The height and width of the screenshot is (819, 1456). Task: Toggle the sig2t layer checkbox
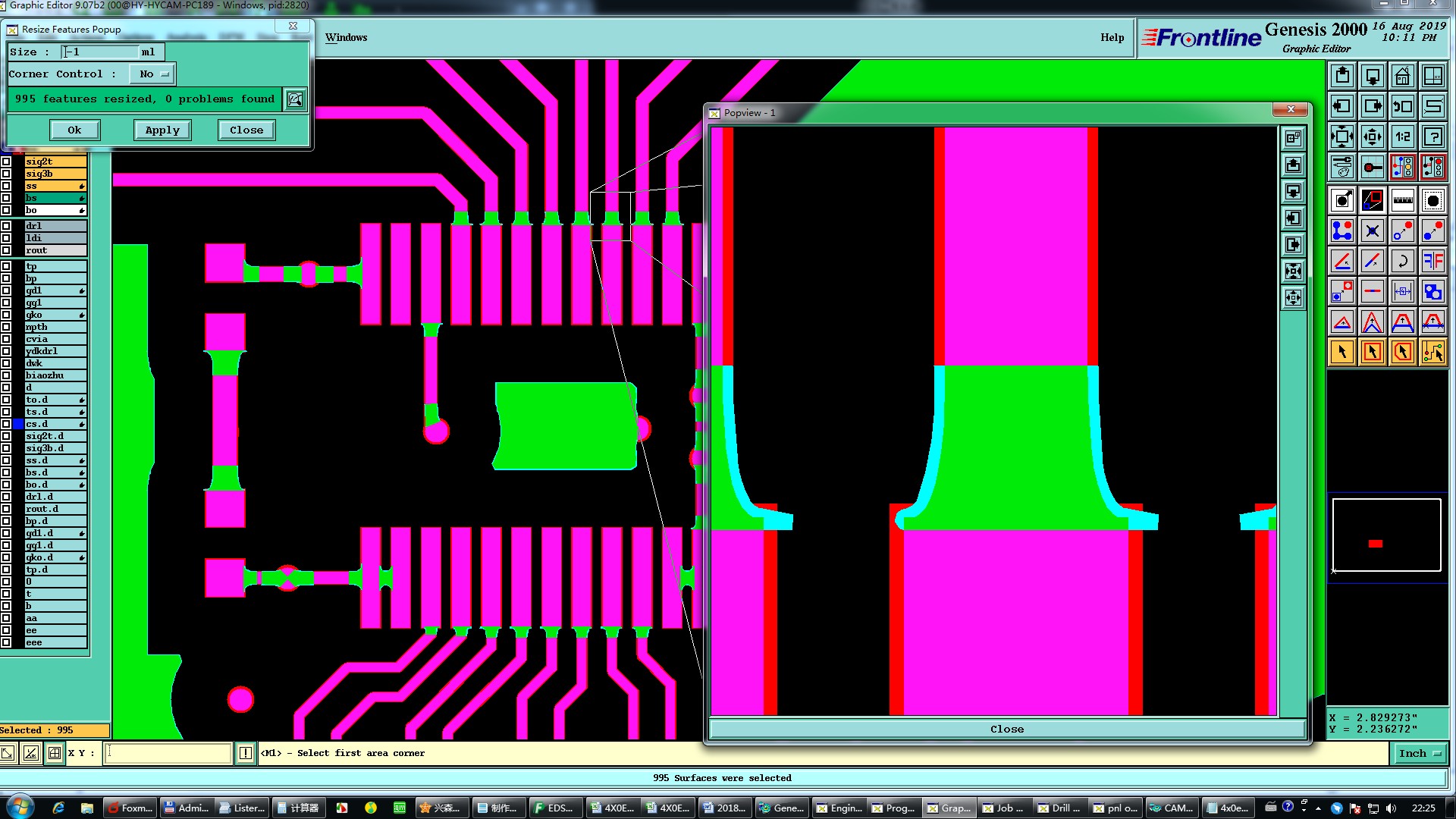(x=6, y=162)
